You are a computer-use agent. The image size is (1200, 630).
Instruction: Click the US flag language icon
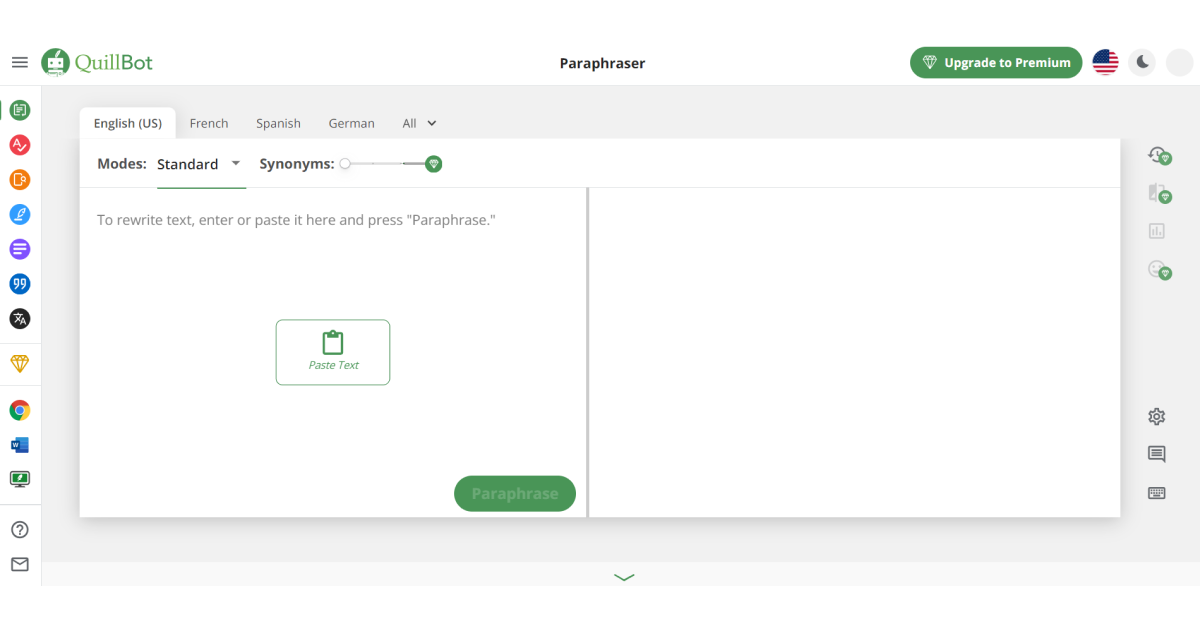pos(1105,62)
